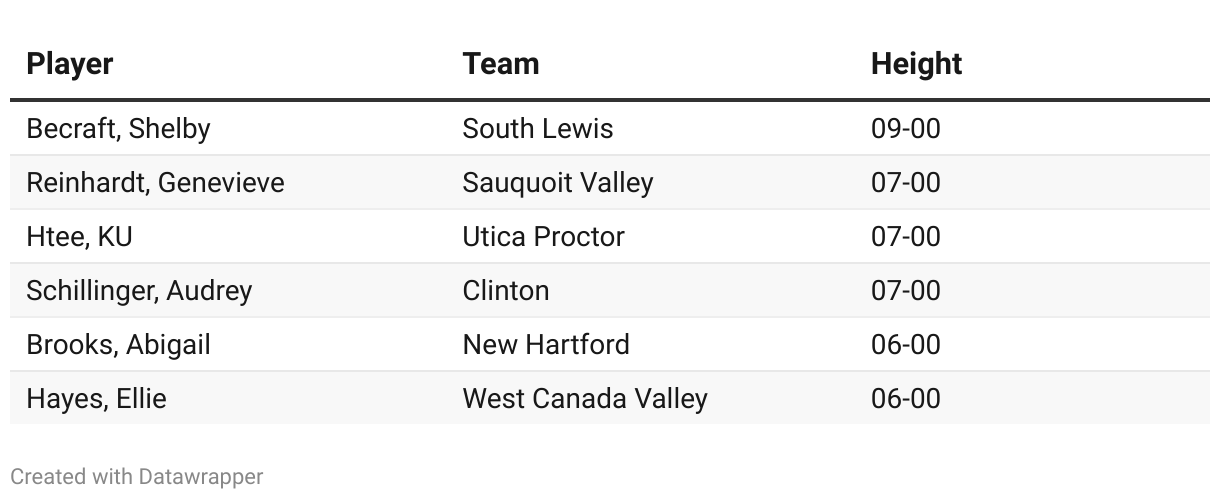The height and width of the screenshot is (500, 1220).
Task: Click the New Hartford team cell
Action: tap(546, 345)
